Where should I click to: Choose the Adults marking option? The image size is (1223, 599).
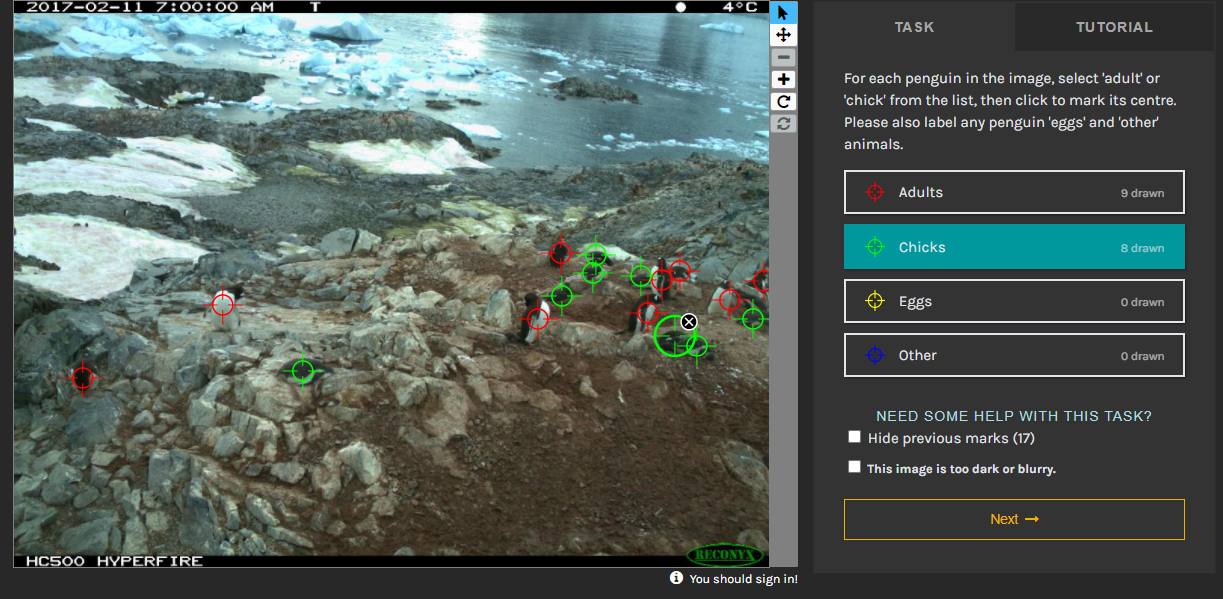(1014, 192)
